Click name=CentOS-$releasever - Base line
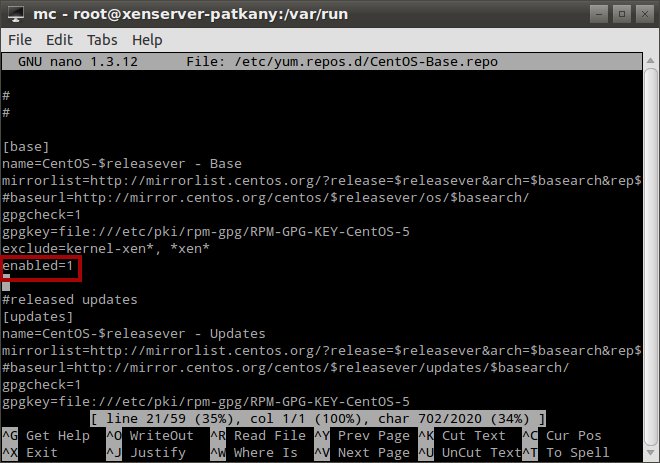This screenshot has width=660, height=463. (122, 164)
